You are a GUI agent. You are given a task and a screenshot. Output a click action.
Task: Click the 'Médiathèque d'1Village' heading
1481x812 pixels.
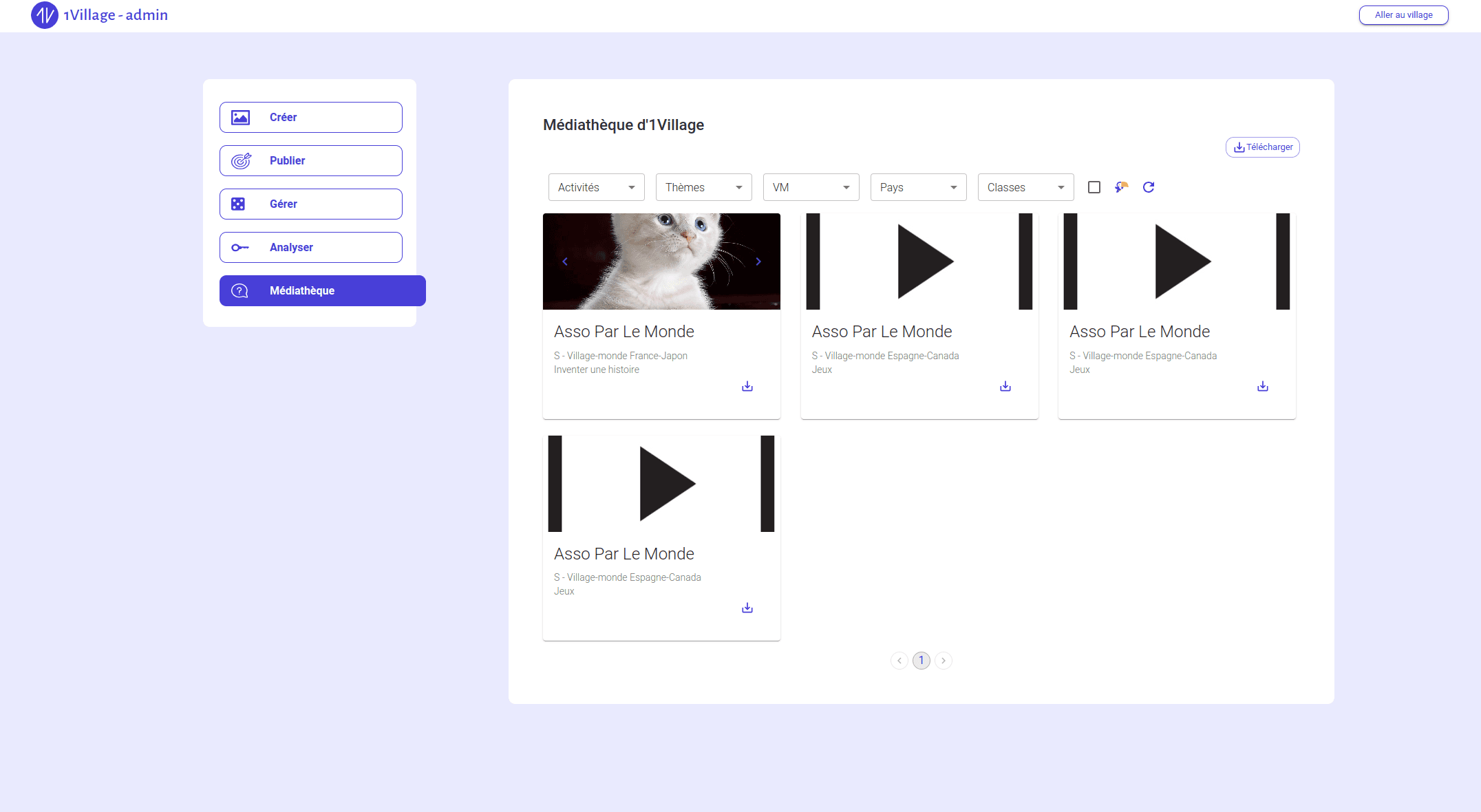(624, 125)
